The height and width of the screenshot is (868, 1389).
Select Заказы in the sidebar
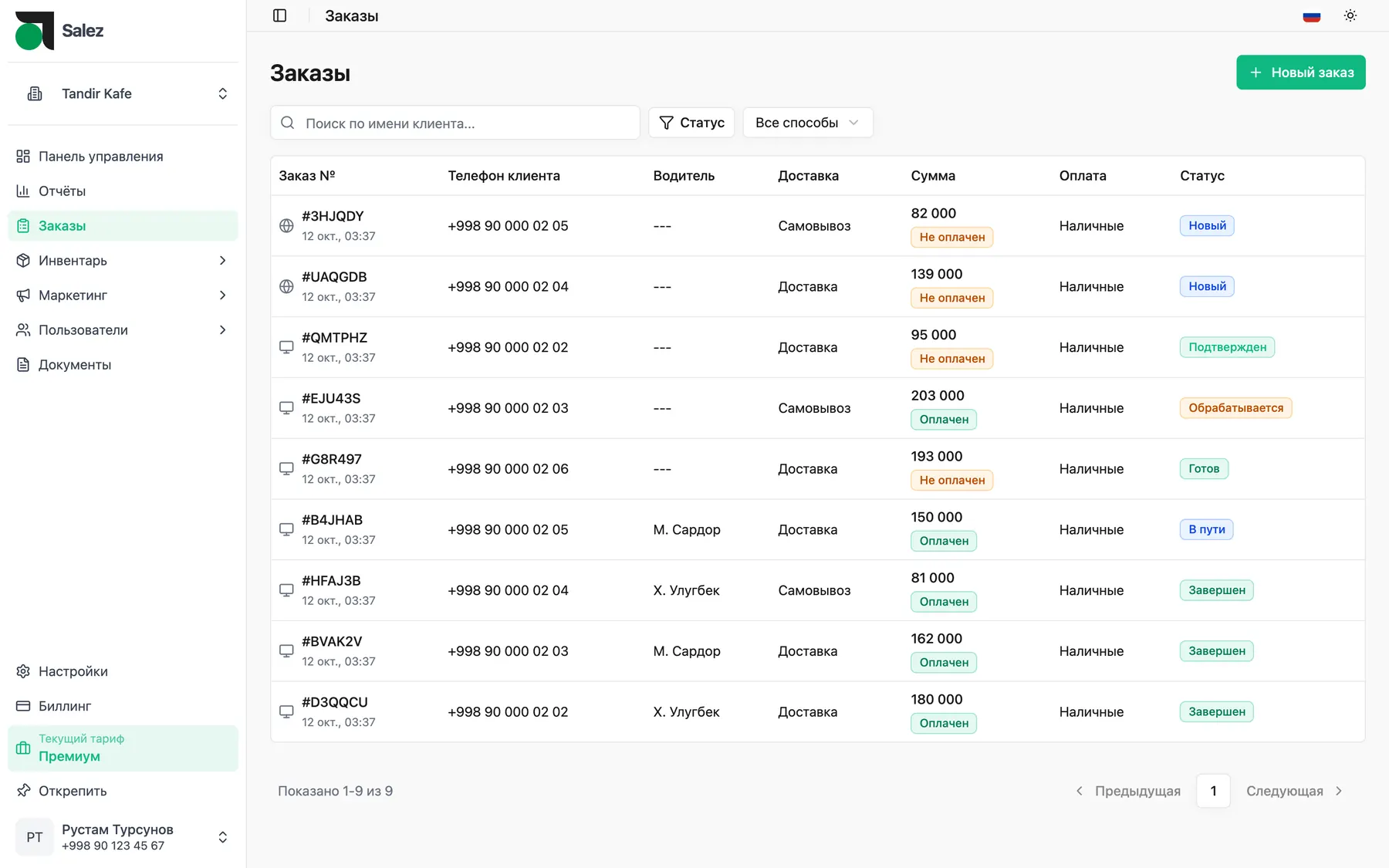(123, 226)
